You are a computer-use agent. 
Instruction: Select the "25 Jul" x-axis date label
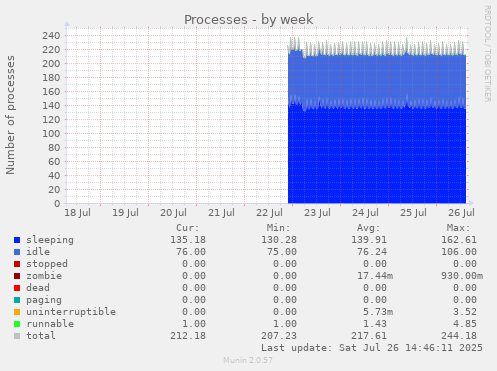[413, 213]
